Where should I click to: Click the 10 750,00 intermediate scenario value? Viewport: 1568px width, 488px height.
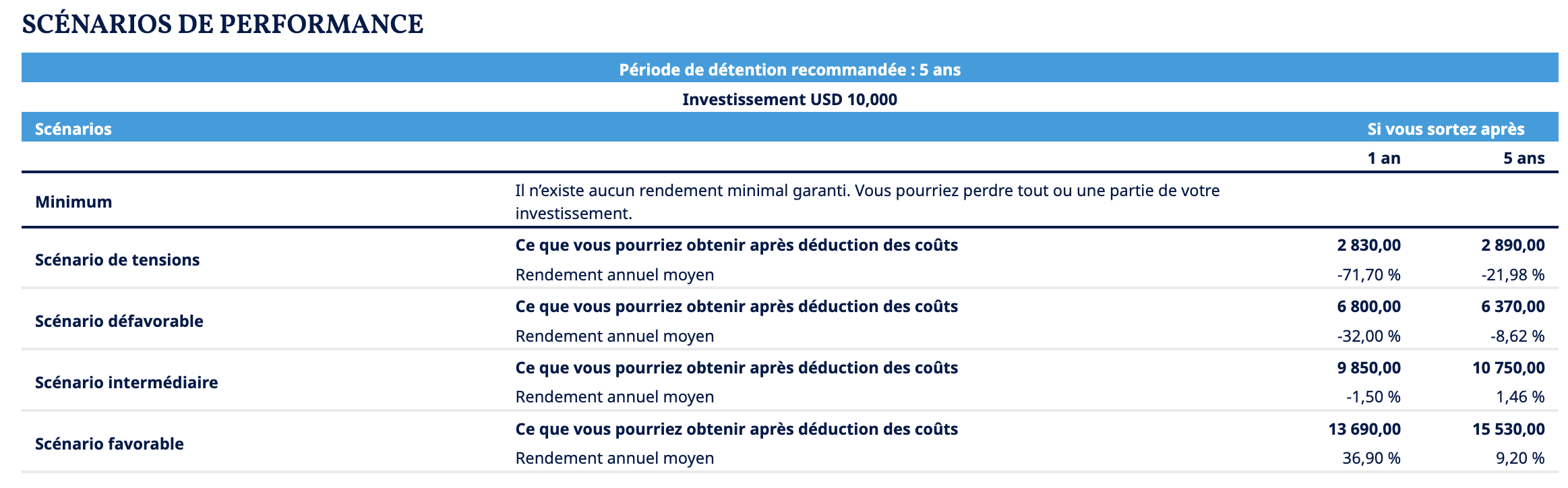(1508, 367)
